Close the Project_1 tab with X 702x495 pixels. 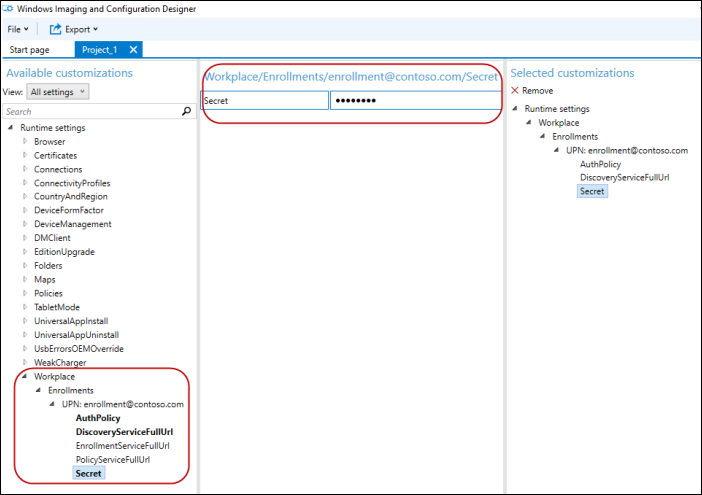click(134, 49)
